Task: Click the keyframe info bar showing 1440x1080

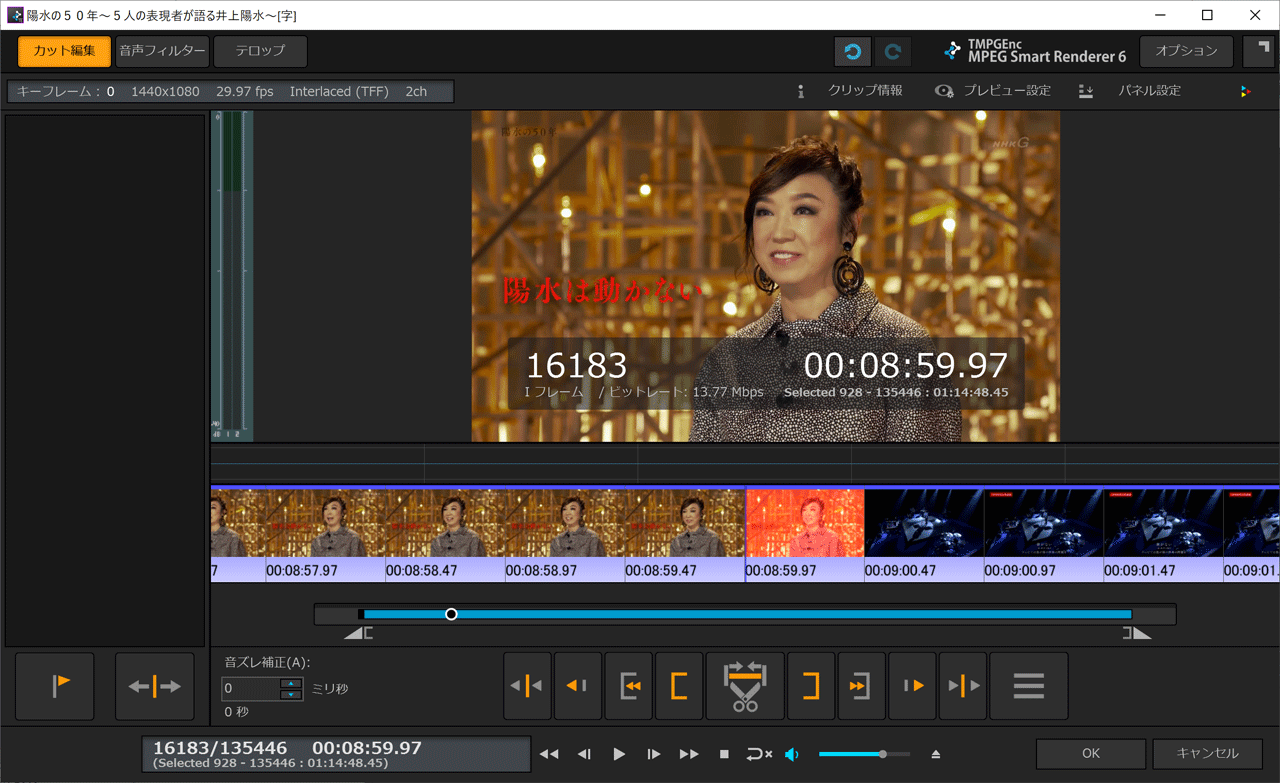Action: [231, 91]
